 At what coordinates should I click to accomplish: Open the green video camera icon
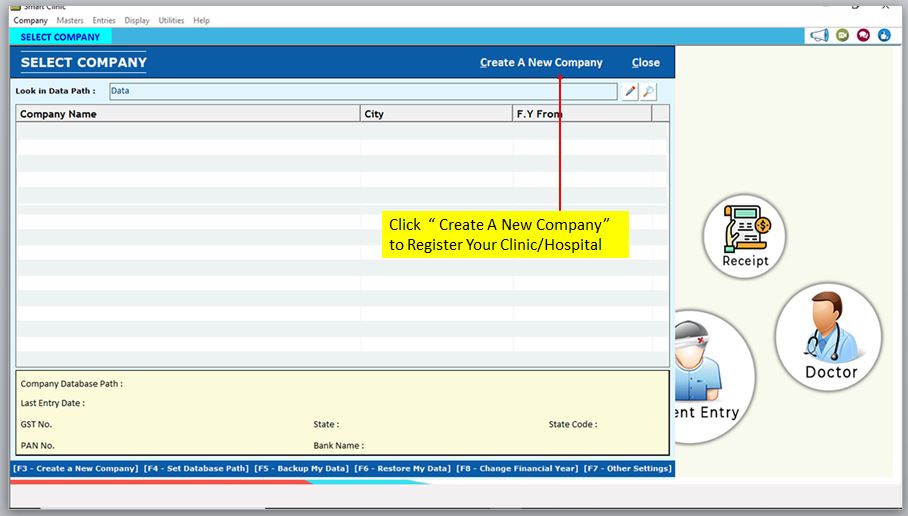point(842,36)
